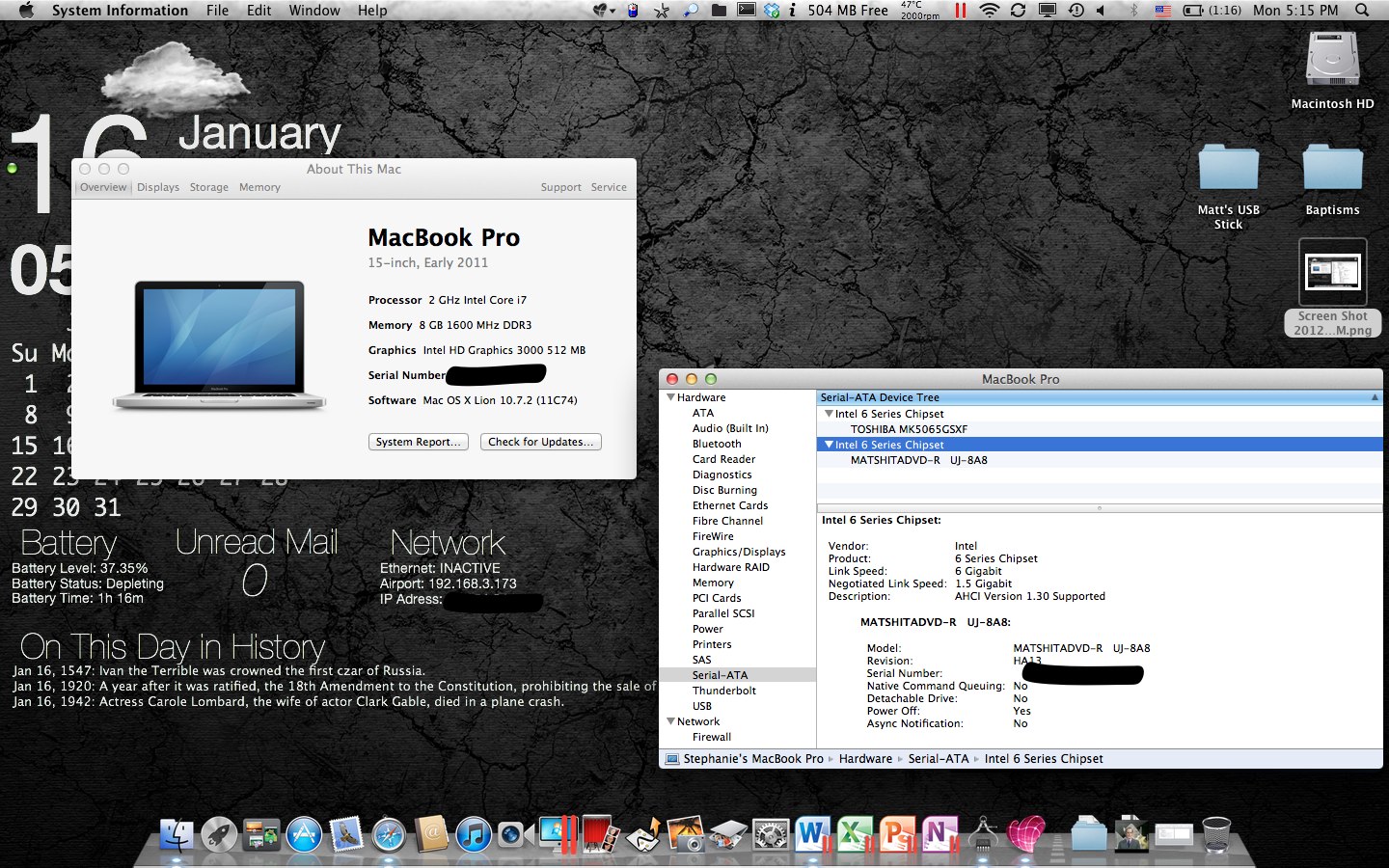Click split divider handle below device tree
The image size is (1389, 868).
[1100, 507]
